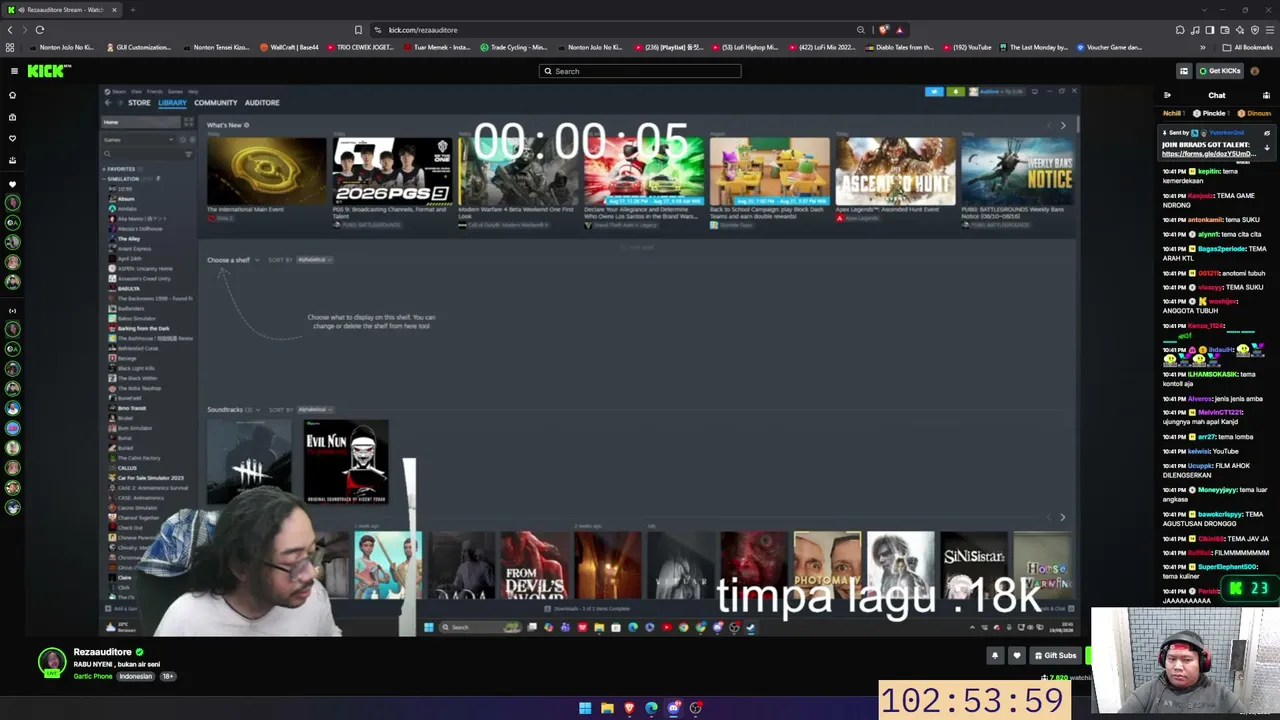The width and height of the screenshot is (1280, 720).
Task: Bookmark this page via address bar icon
Action: coord(358,30)
